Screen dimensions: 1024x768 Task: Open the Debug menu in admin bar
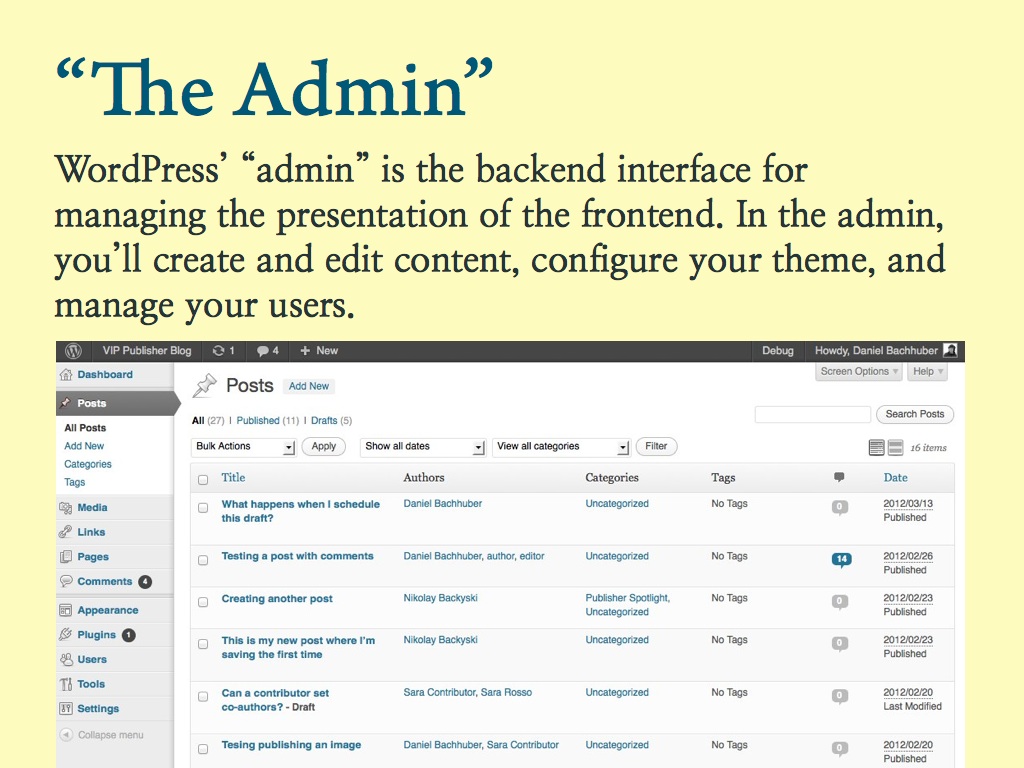click(778, 351)
